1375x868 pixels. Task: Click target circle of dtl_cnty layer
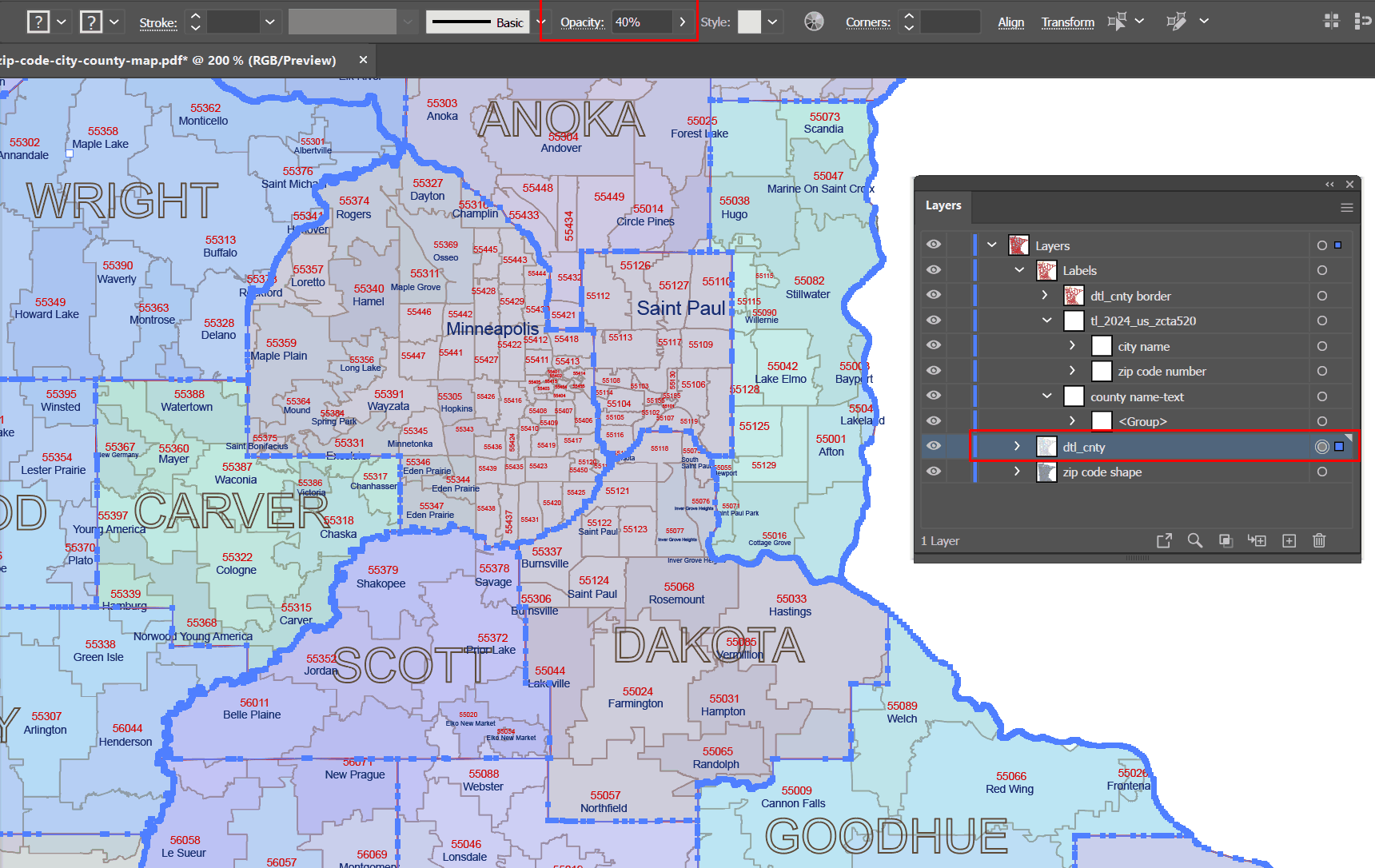[1322, 447]
